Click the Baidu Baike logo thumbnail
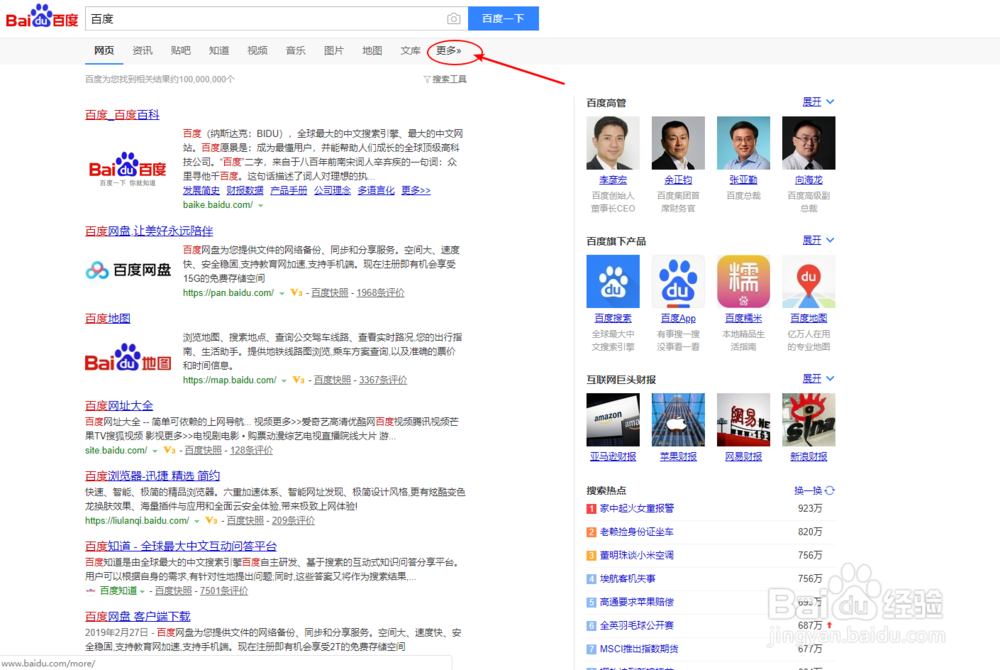Viewport: 1000px width, 670px height. [128, 169]
